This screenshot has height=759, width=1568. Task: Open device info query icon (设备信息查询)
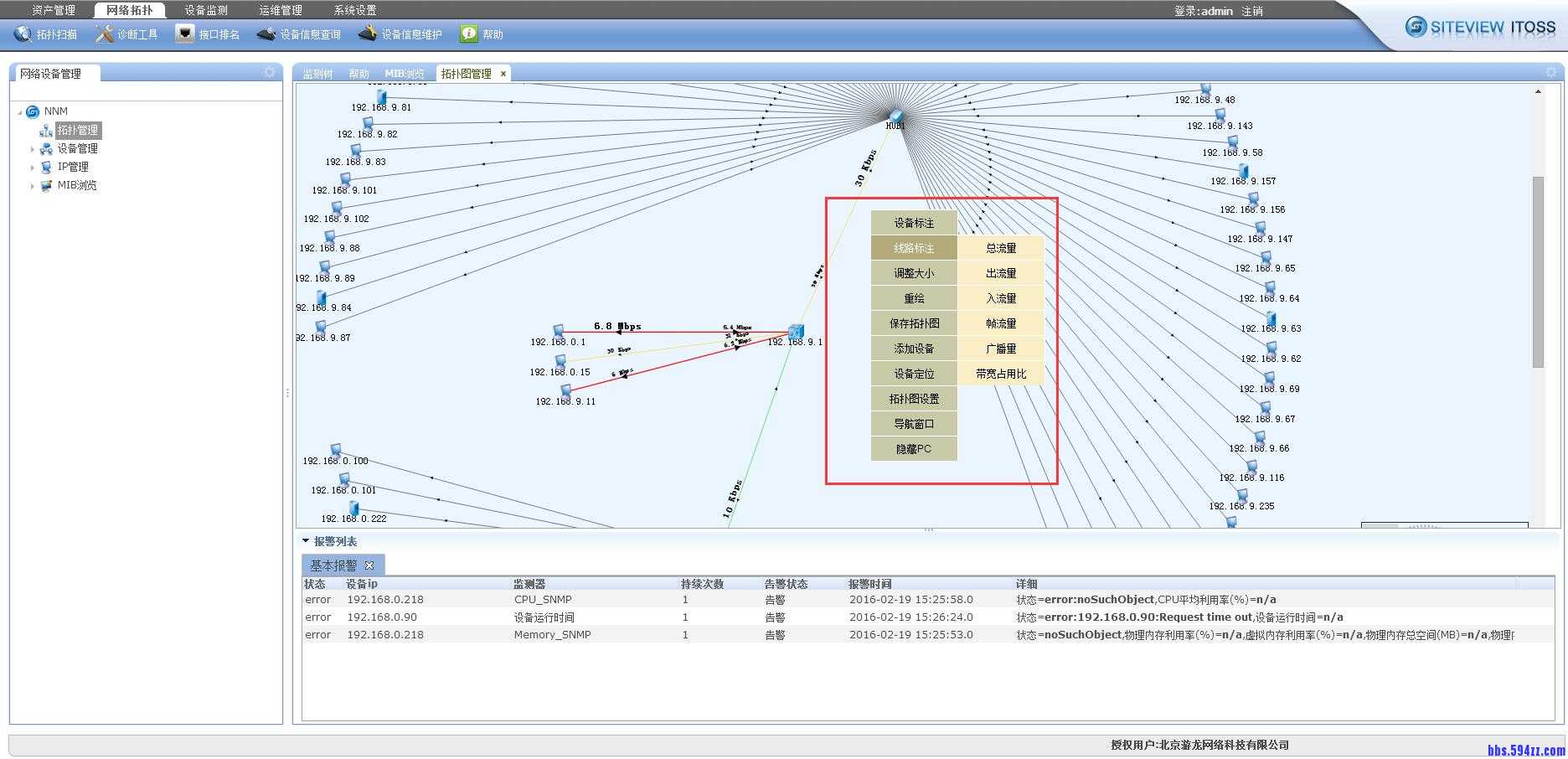(266, 34)
